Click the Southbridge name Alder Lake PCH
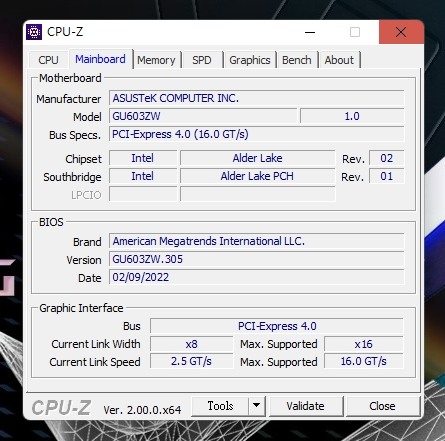 click(257, 176)
